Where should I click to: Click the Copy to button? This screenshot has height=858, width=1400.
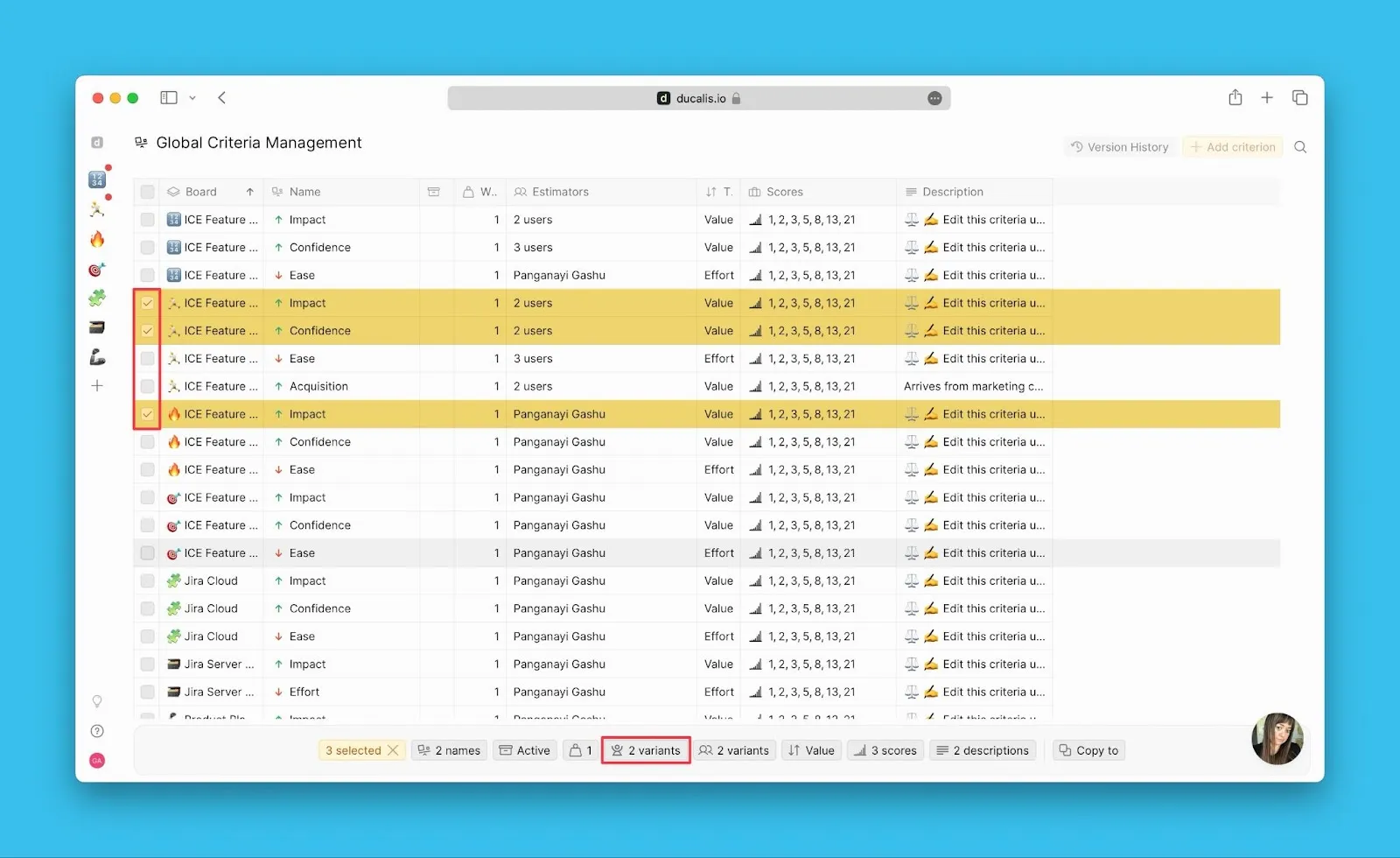1088,750
